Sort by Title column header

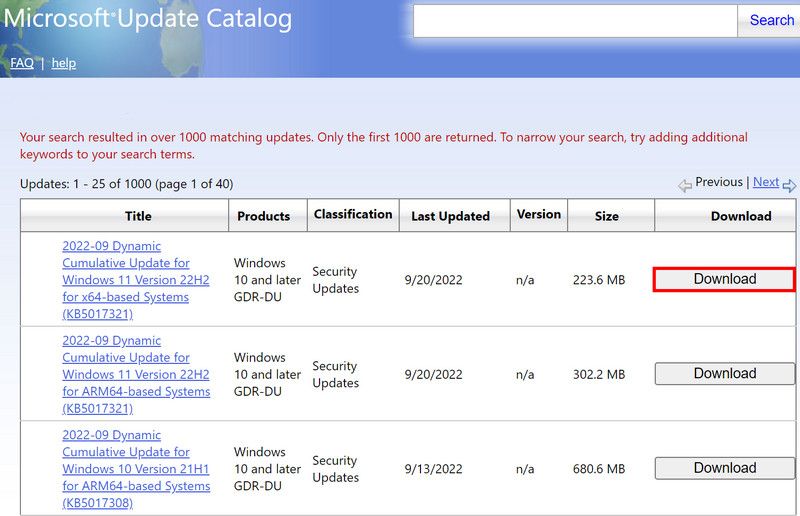124,215
